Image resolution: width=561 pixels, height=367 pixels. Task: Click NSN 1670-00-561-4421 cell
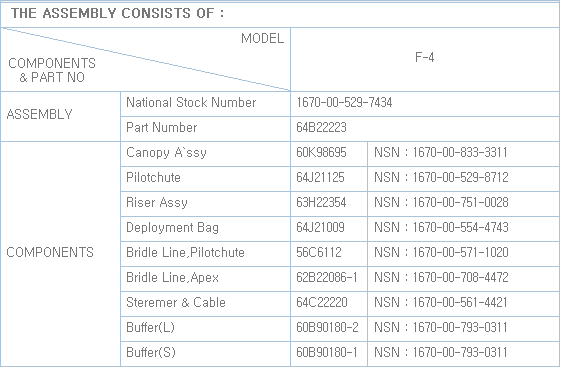(464, 304)
